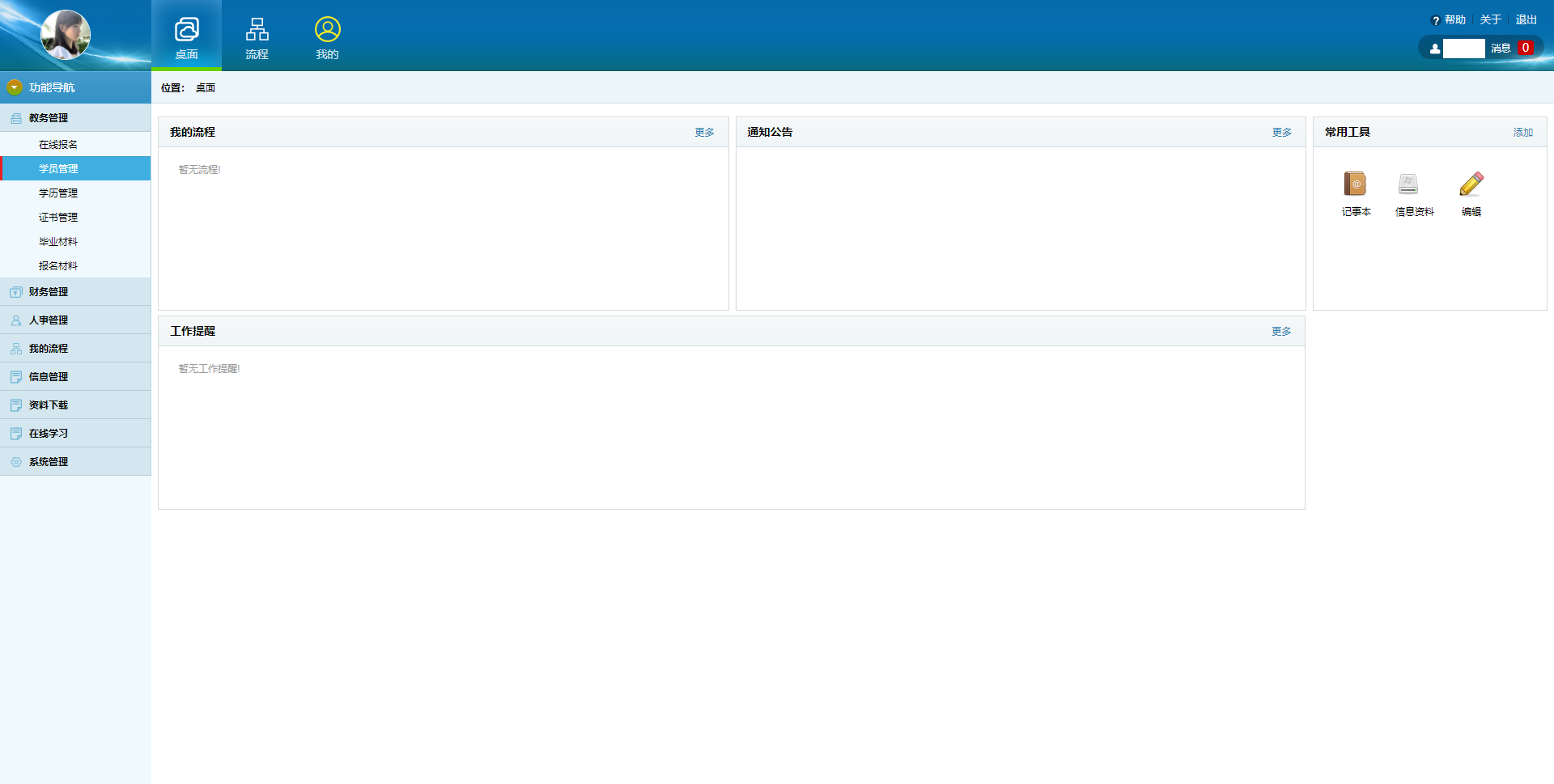Viewport: 1554px width, 784px height.
Task: Click the 工作提醒 panel title
Action: click(193, 332)
